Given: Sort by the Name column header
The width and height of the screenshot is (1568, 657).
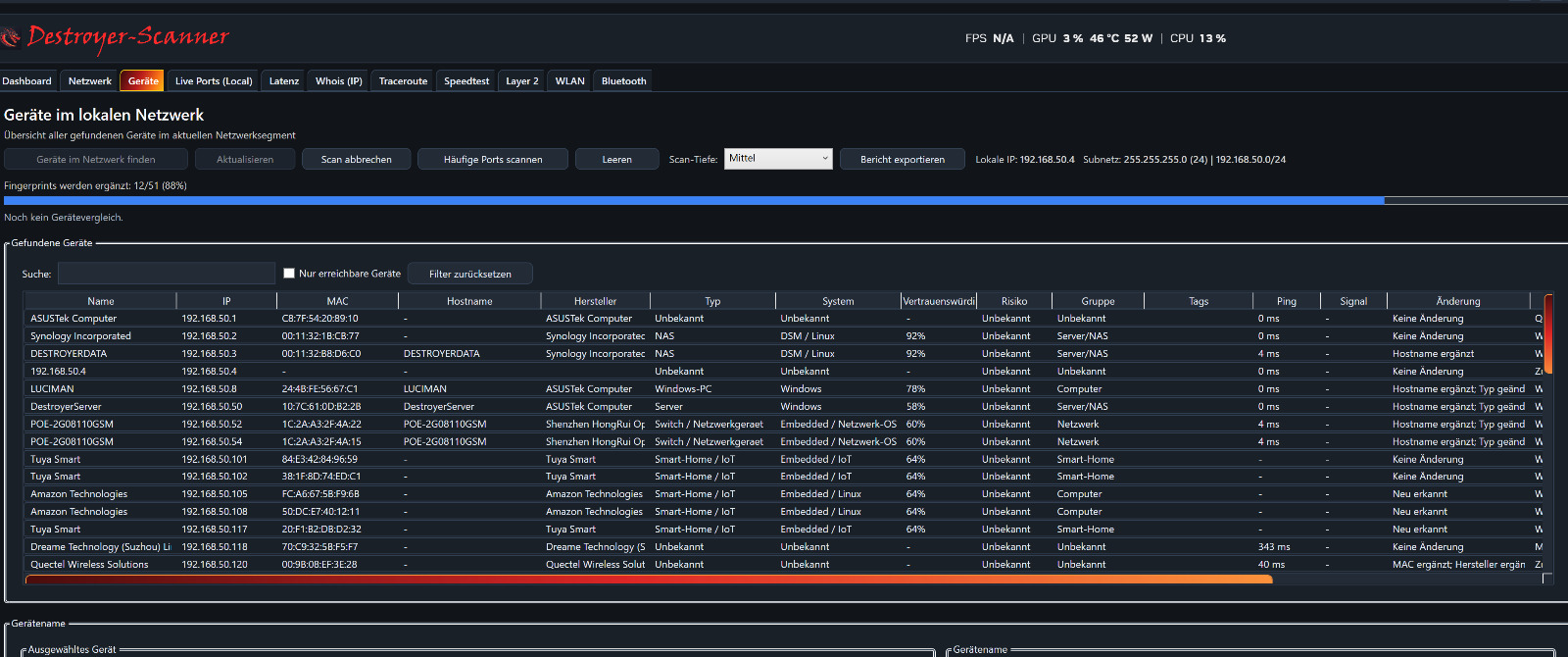Looking at the screenshot, I should pyautogui.click(x=101, y=301).
